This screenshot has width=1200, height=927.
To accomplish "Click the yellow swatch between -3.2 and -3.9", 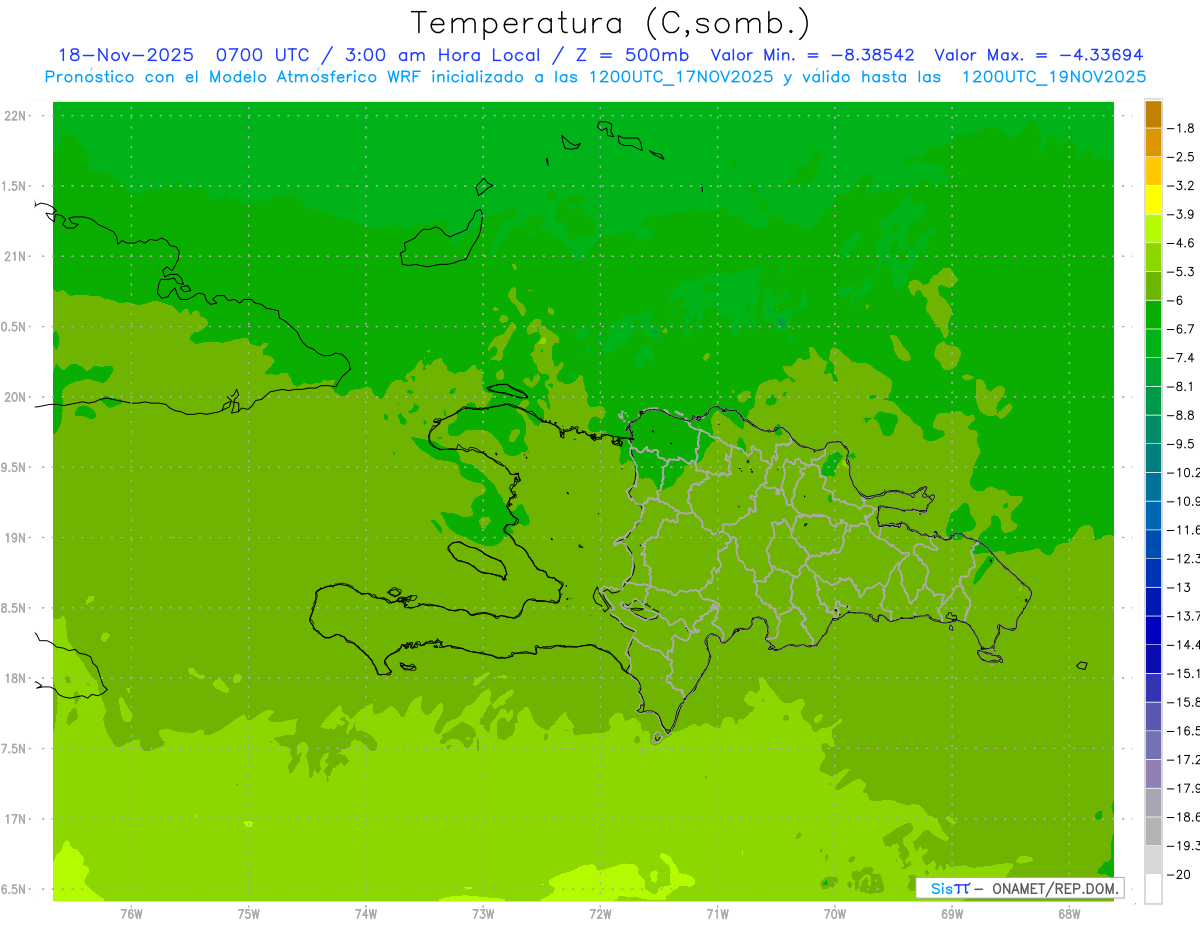I will click(x=1153, y=200).
